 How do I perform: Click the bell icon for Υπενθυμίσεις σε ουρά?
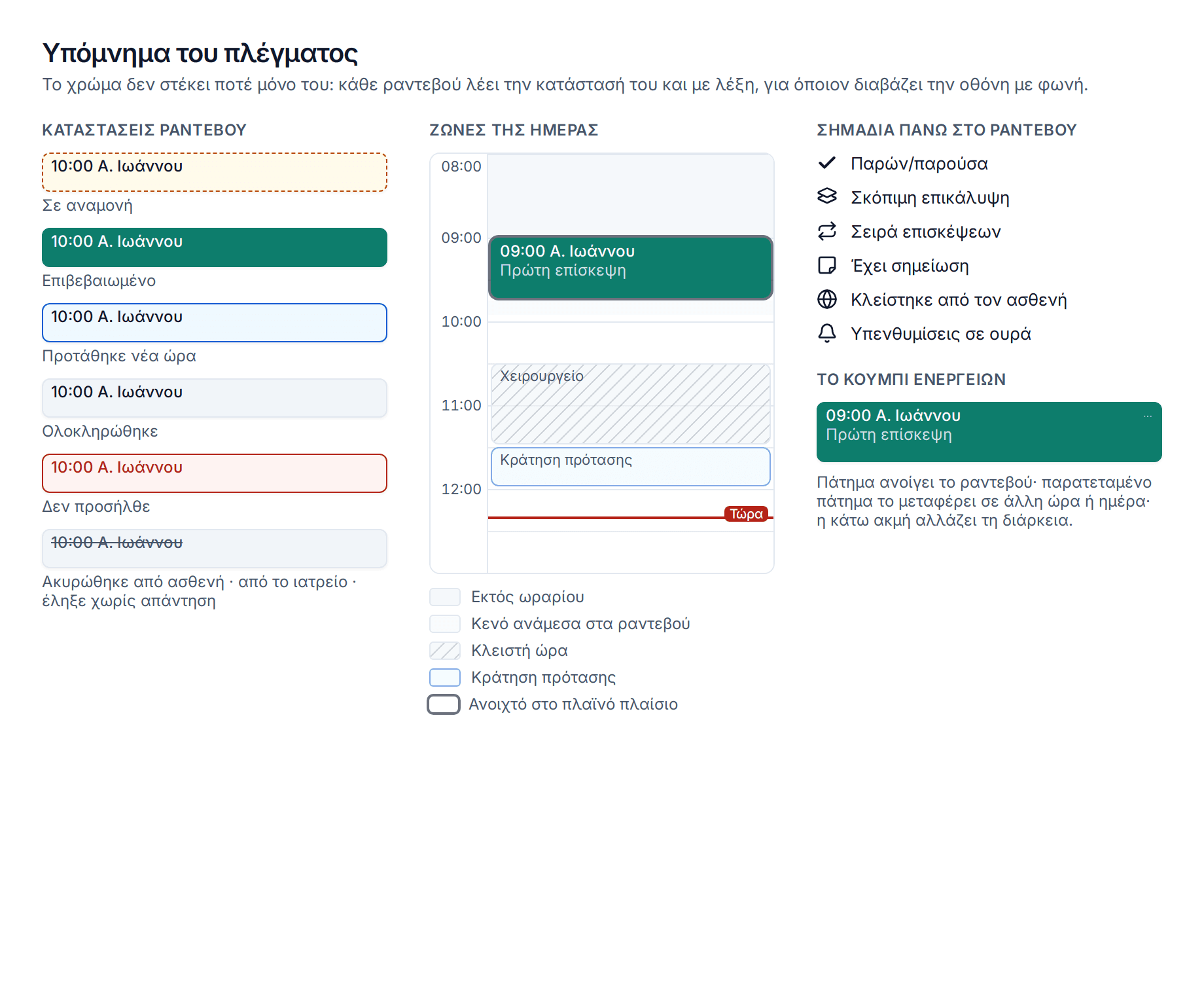(x=827, y=333)
